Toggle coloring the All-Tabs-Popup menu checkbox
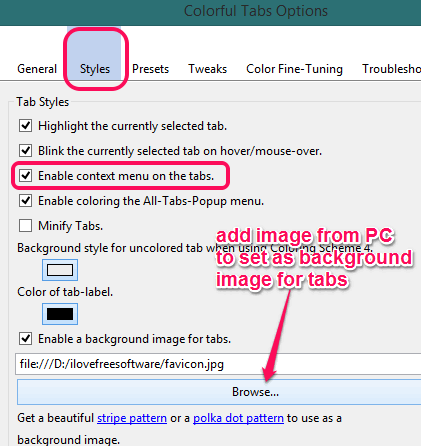Image resolution: width=421 pixels, height=446 pixels. [x=25, y=201]
